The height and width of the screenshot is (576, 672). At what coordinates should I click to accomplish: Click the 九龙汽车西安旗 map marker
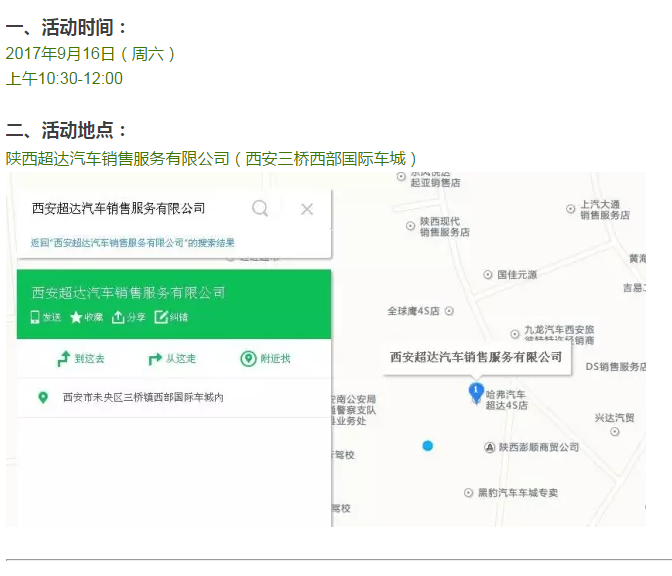[x=515, y=334]
